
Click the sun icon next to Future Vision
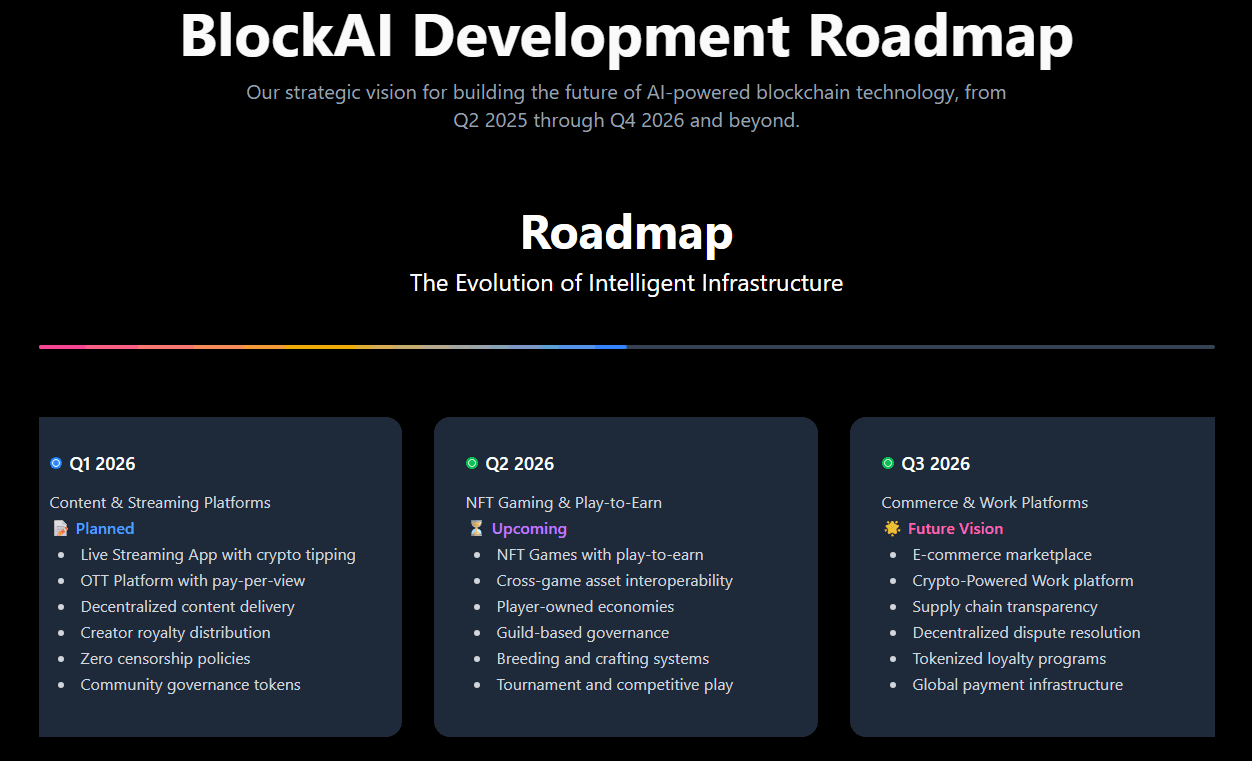point(891,527)
